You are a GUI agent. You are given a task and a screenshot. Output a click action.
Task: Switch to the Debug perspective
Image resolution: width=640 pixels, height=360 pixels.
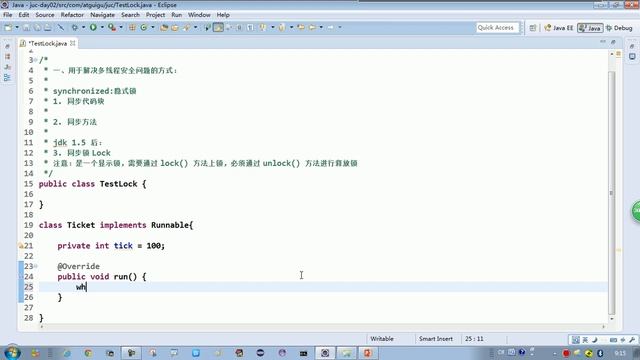click(619, 28)
